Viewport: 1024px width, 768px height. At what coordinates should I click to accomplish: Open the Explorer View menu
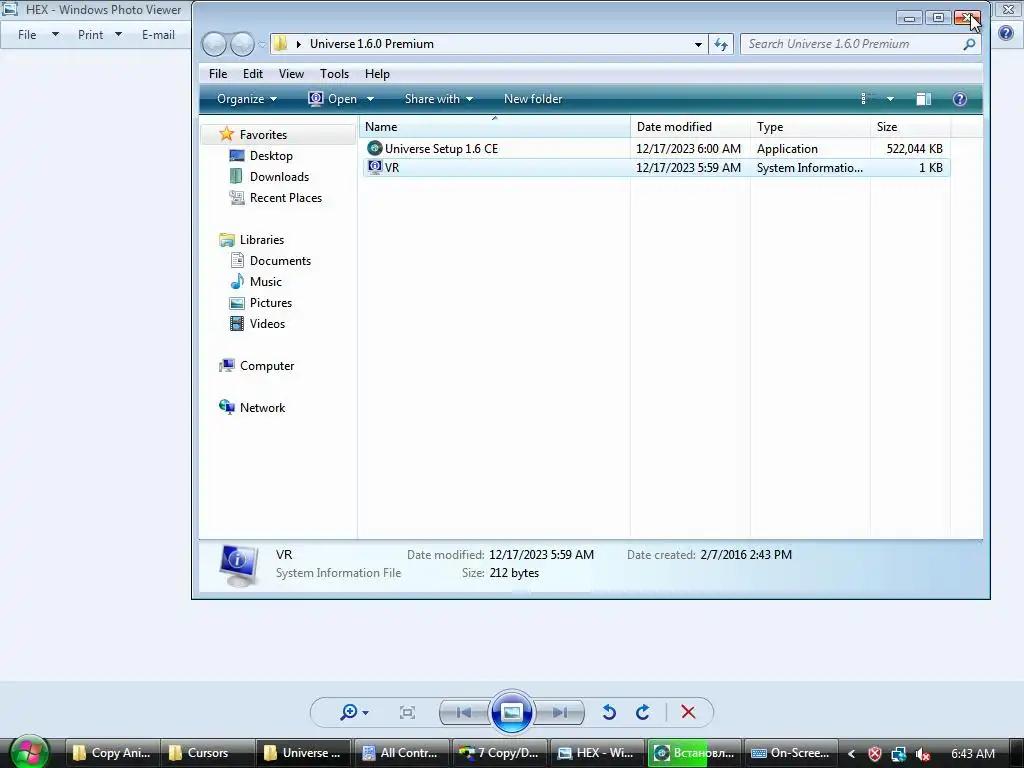291,74
